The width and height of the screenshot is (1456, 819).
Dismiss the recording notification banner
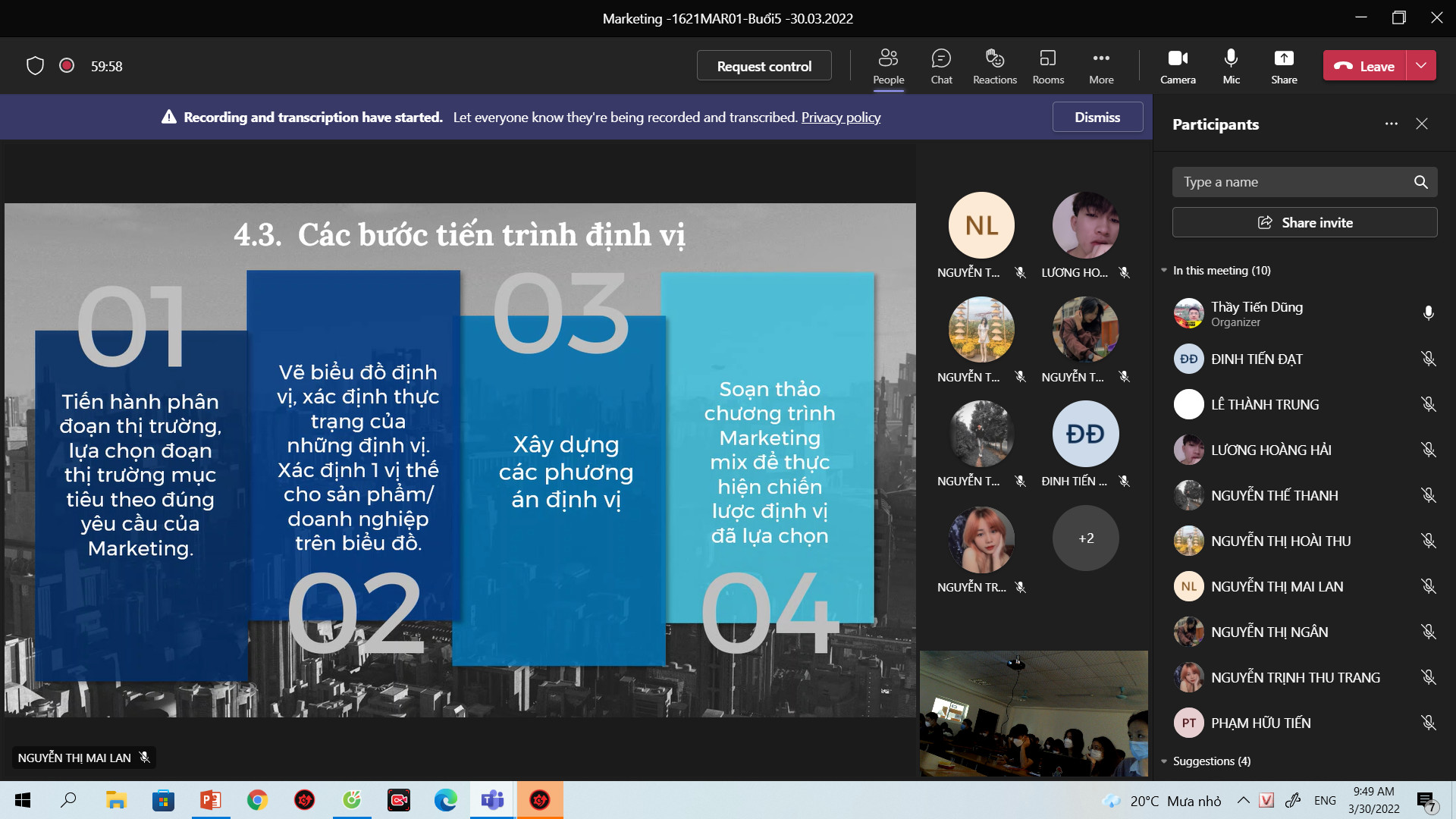coord(1097,118)
